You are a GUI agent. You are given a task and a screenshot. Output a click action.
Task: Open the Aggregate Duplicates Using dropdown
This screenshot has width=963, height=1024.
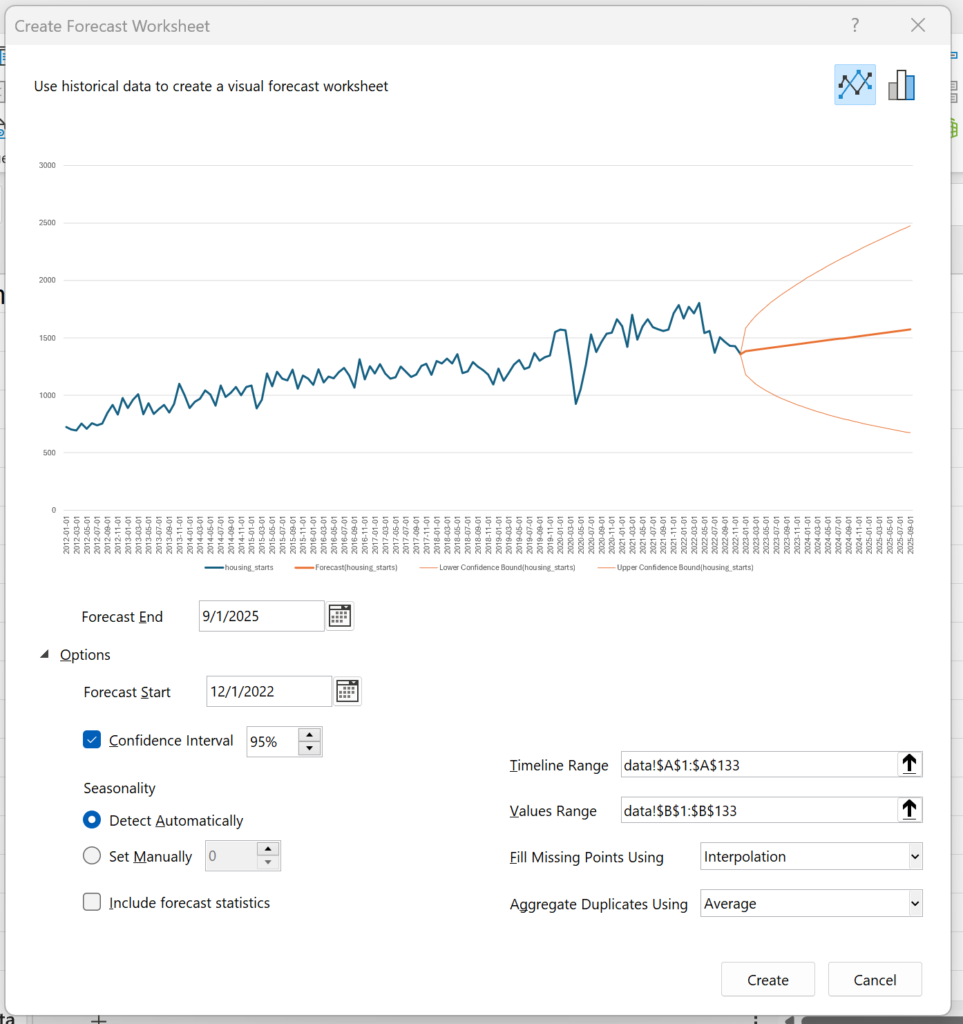tap(811, 903)
